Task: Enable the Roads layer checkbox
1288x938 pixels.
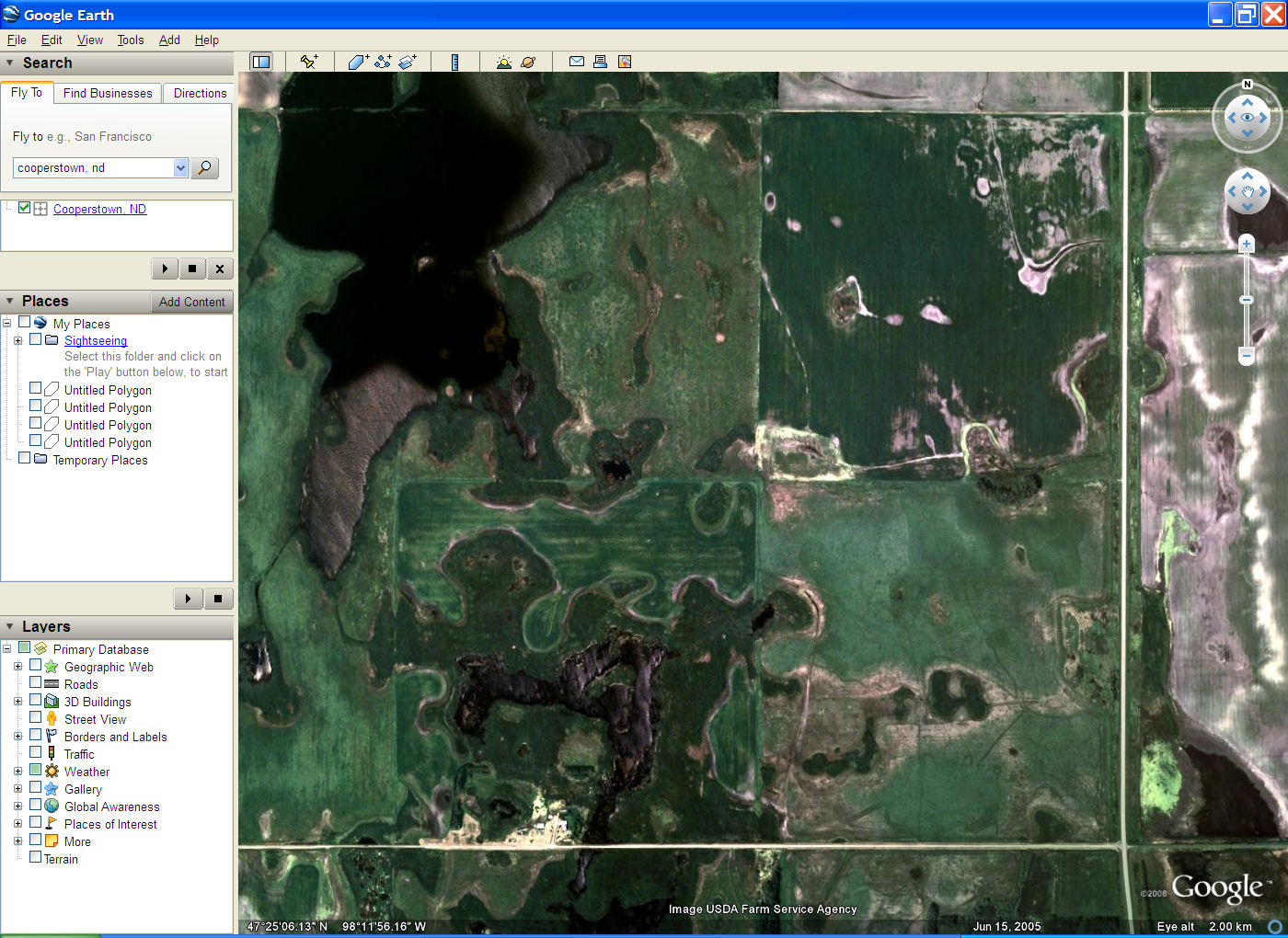Action: coord(35,682)
